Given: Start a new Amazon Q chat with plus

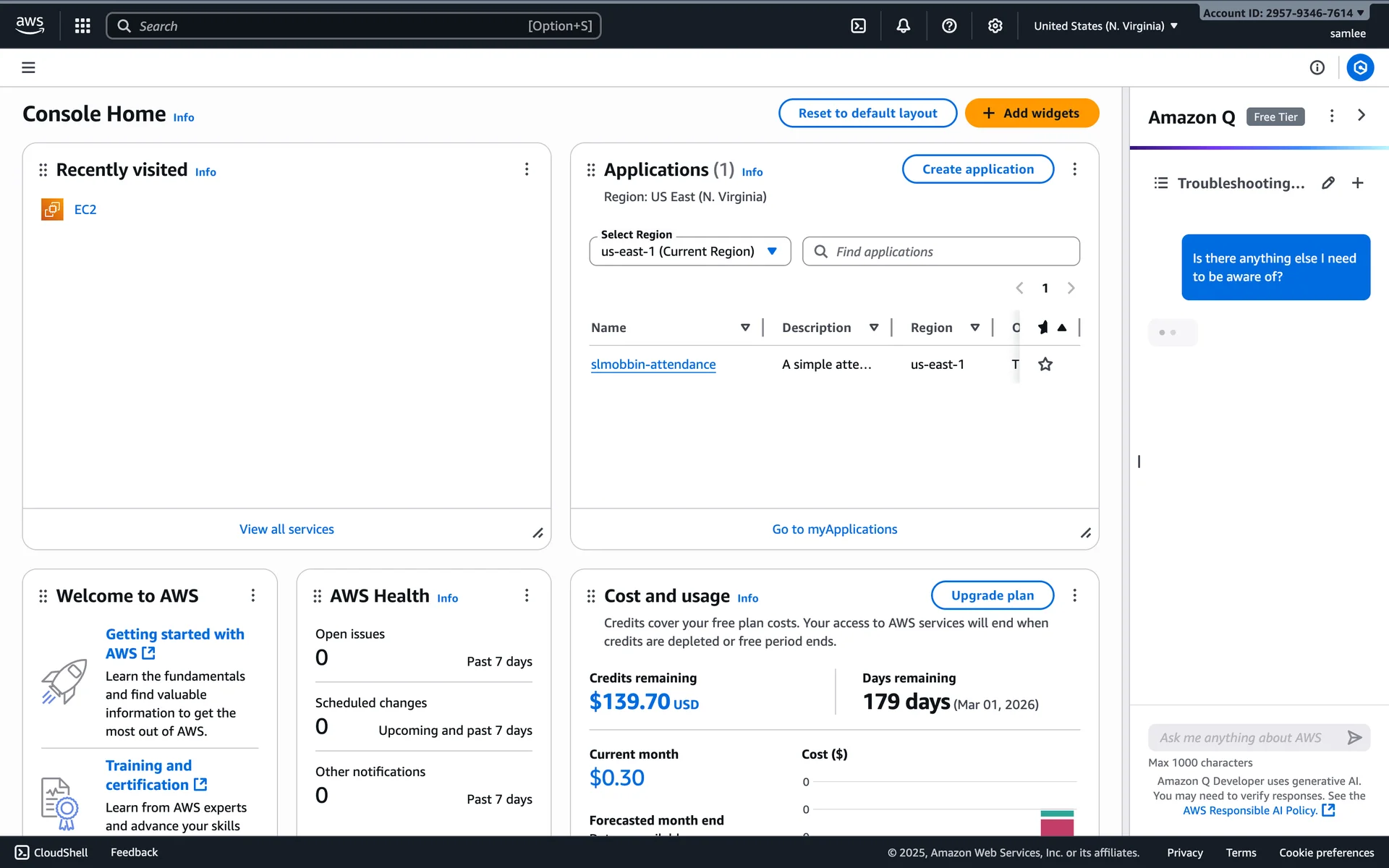Looking at the screenshot, I should point(1358,183).
